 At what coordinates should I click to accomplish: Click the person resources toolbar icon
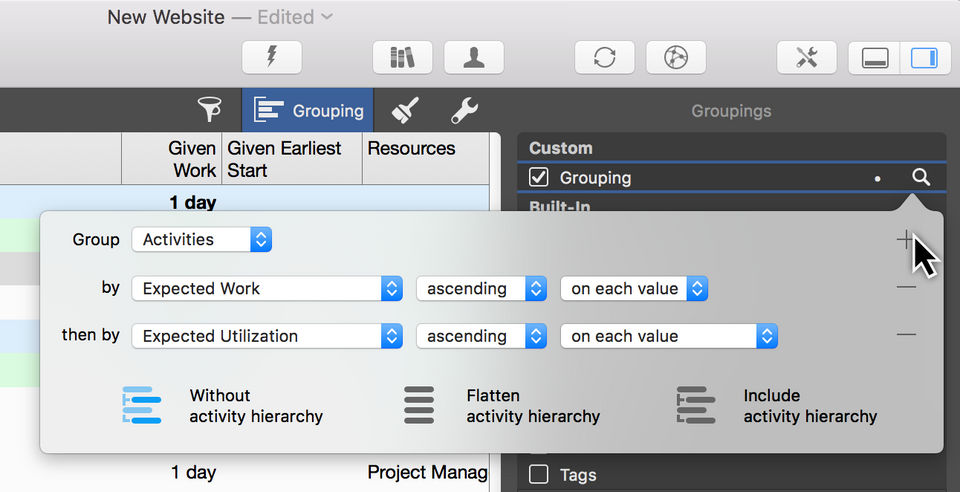point(474,57)
